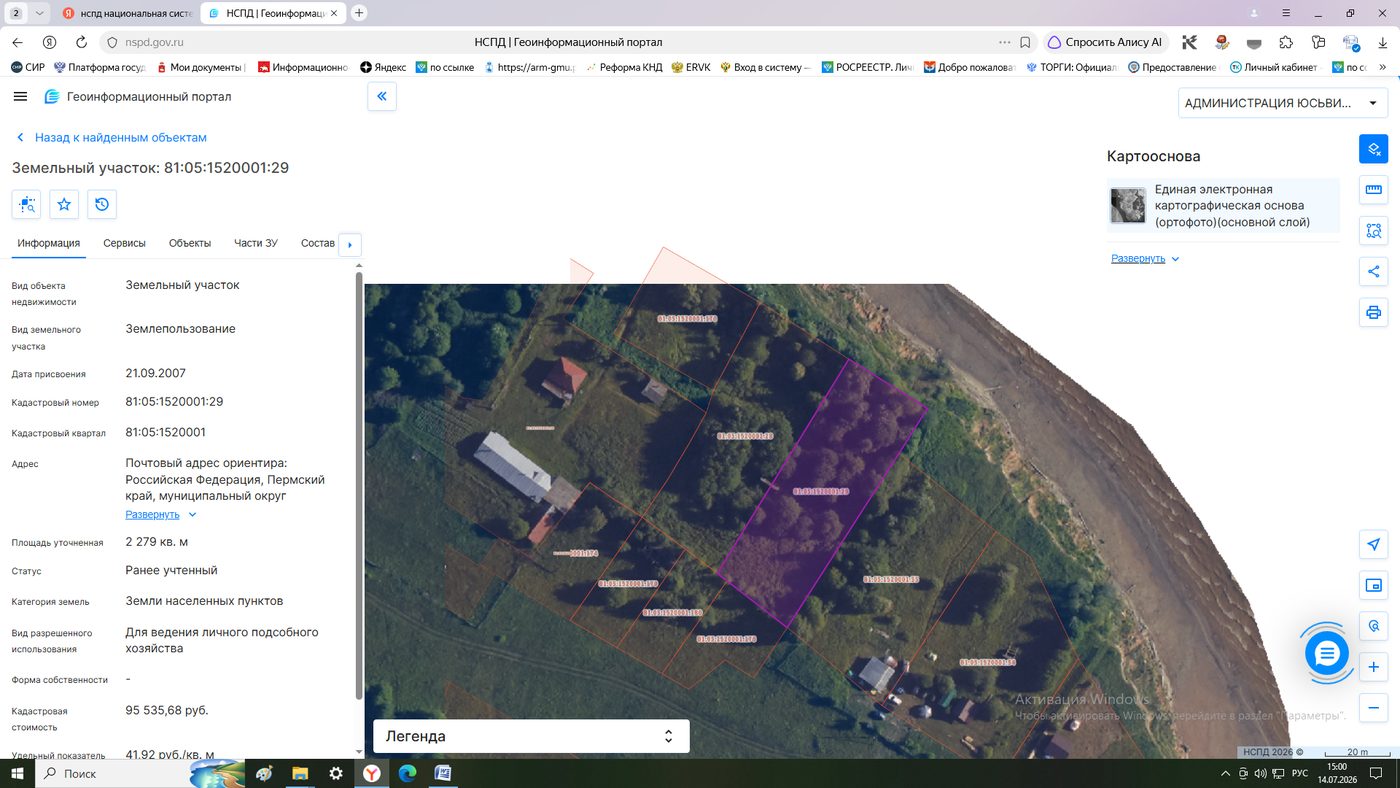Click the nspd.gov.ru address field
Viewport: 1400px width, 788px height.
(154, 42)
